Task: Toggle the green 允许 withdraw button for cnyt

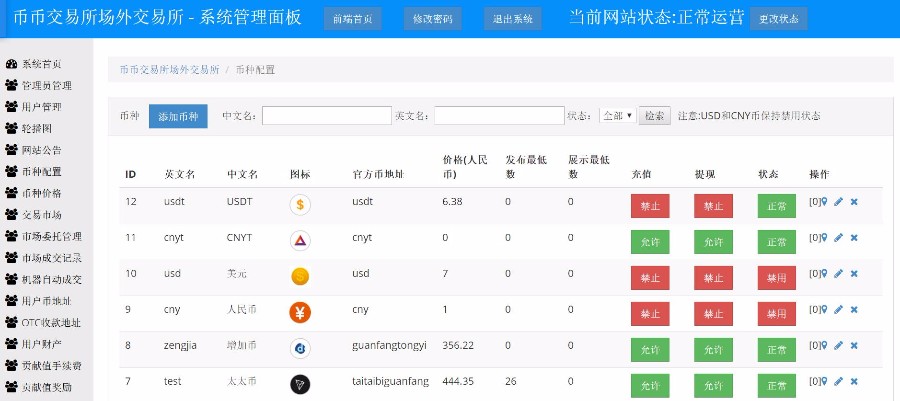Action: [x=713, y=241]
